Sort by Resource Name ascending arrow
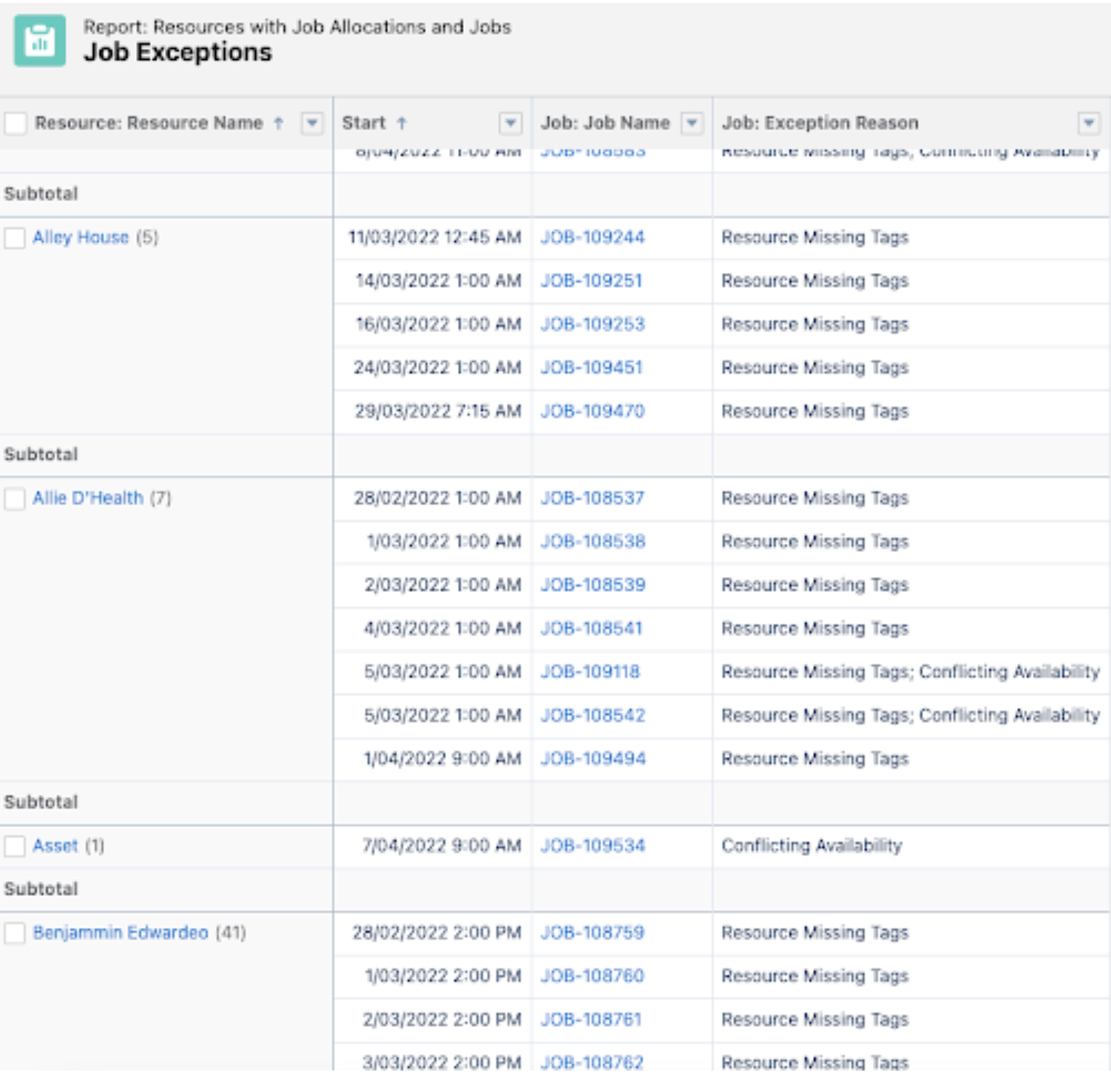 point(279,123)
